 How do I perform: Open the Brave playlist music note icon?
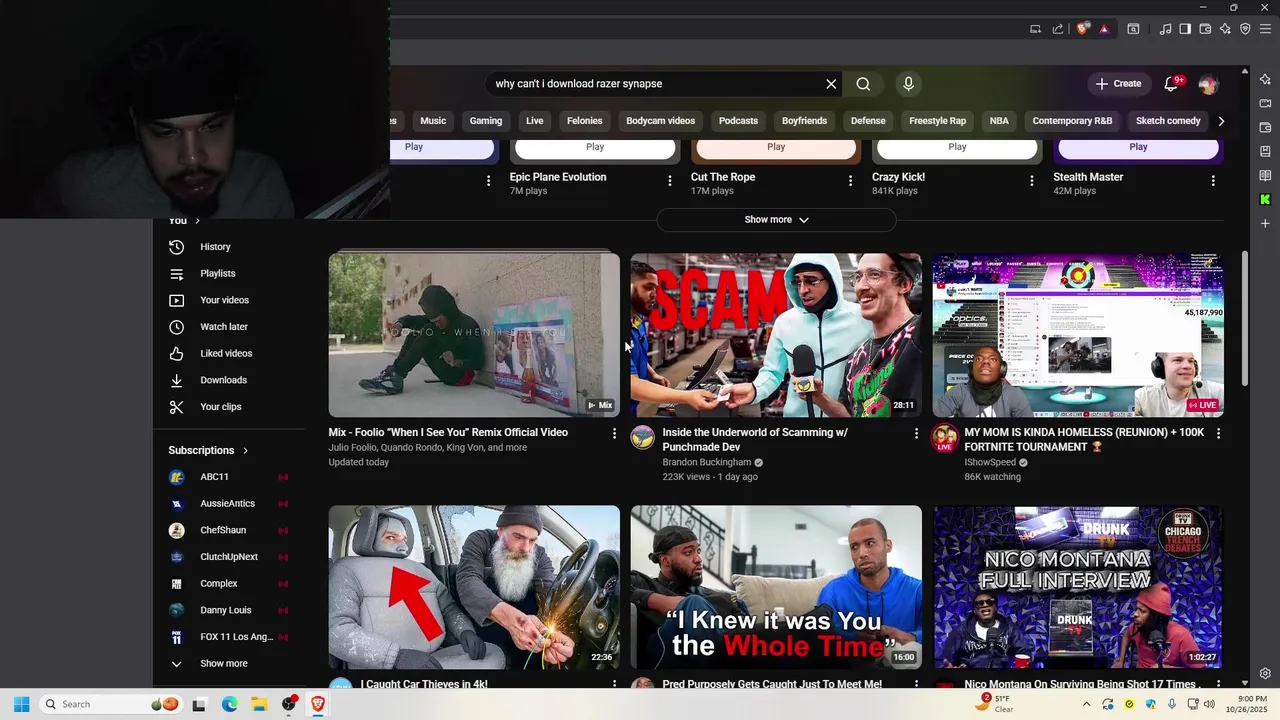coord(1166,29)
